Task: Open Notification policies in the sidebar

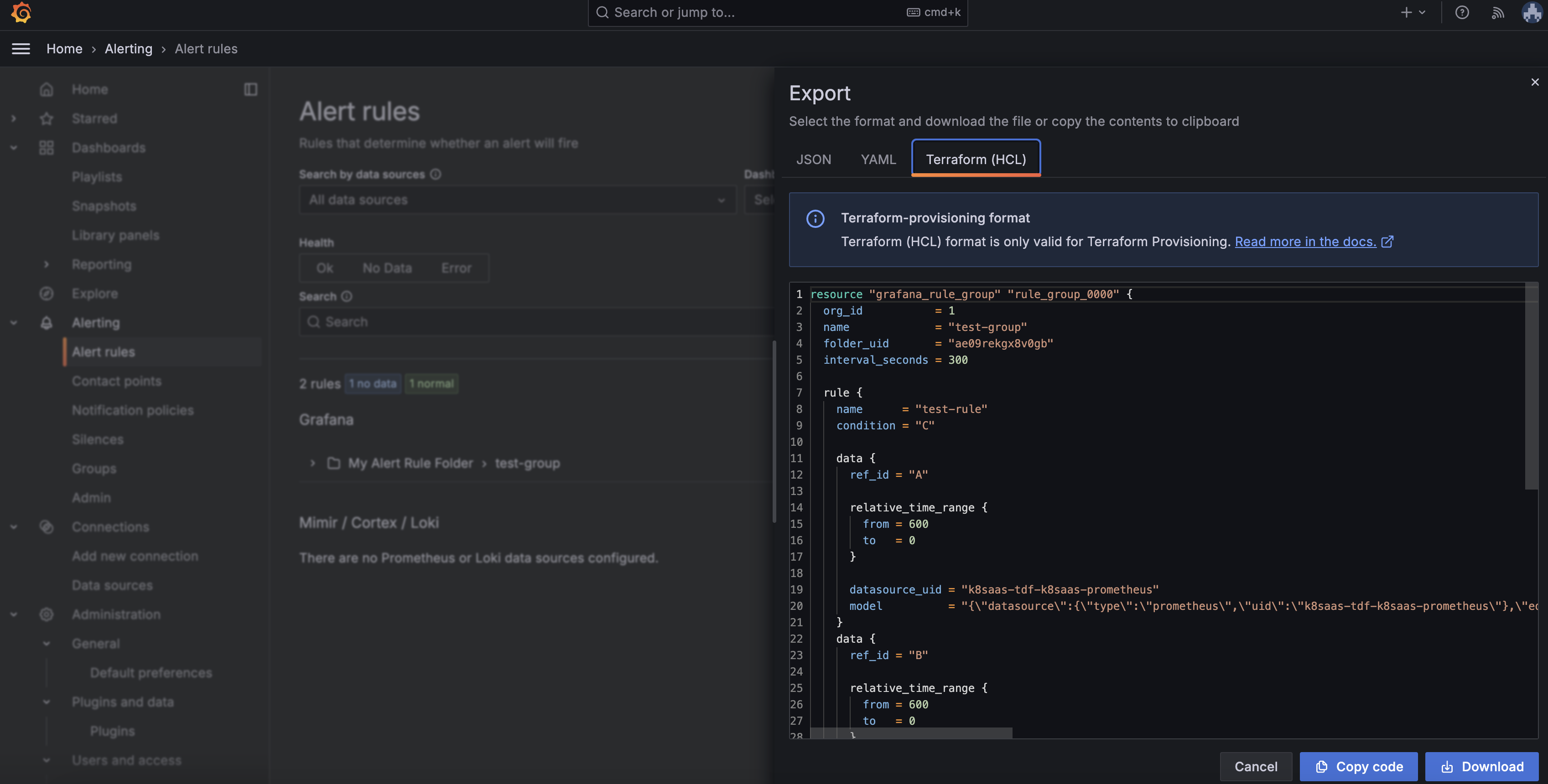Action: [x=133, y=410]
